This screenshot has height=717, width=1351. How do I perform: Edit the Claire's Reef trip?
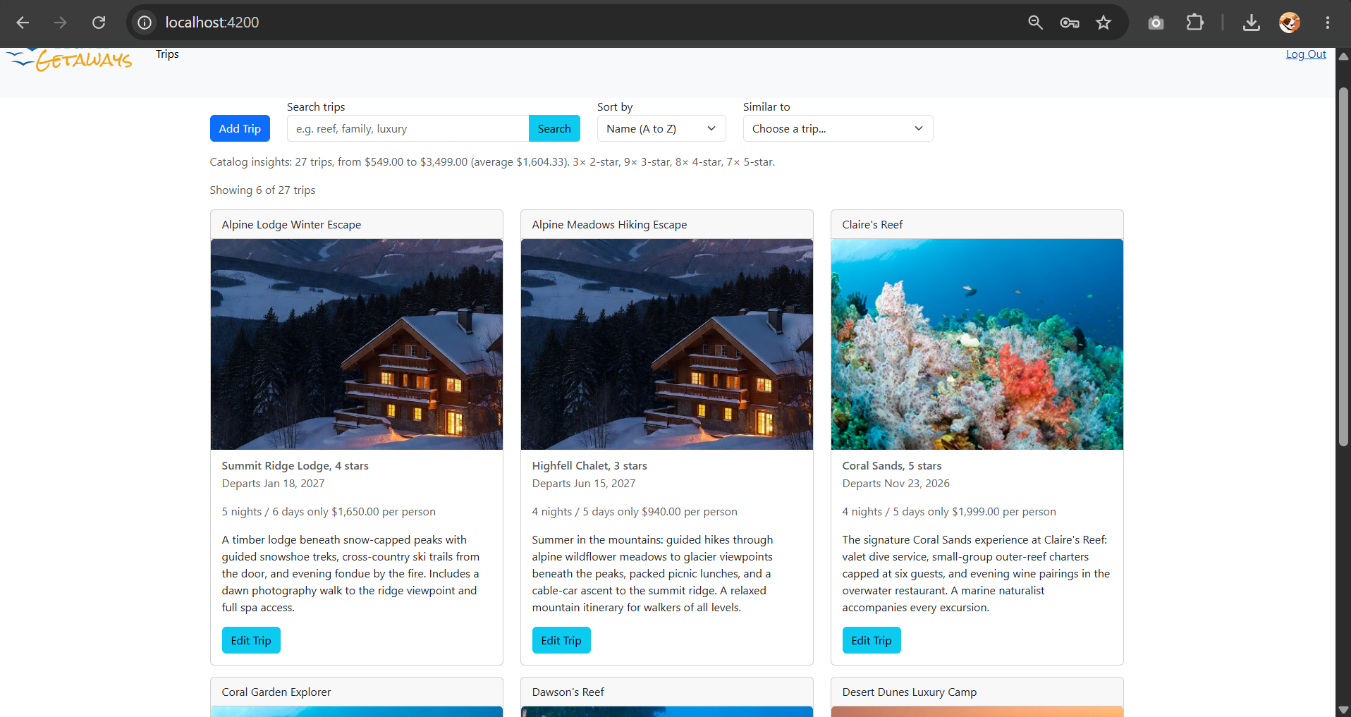pos(871,640)
